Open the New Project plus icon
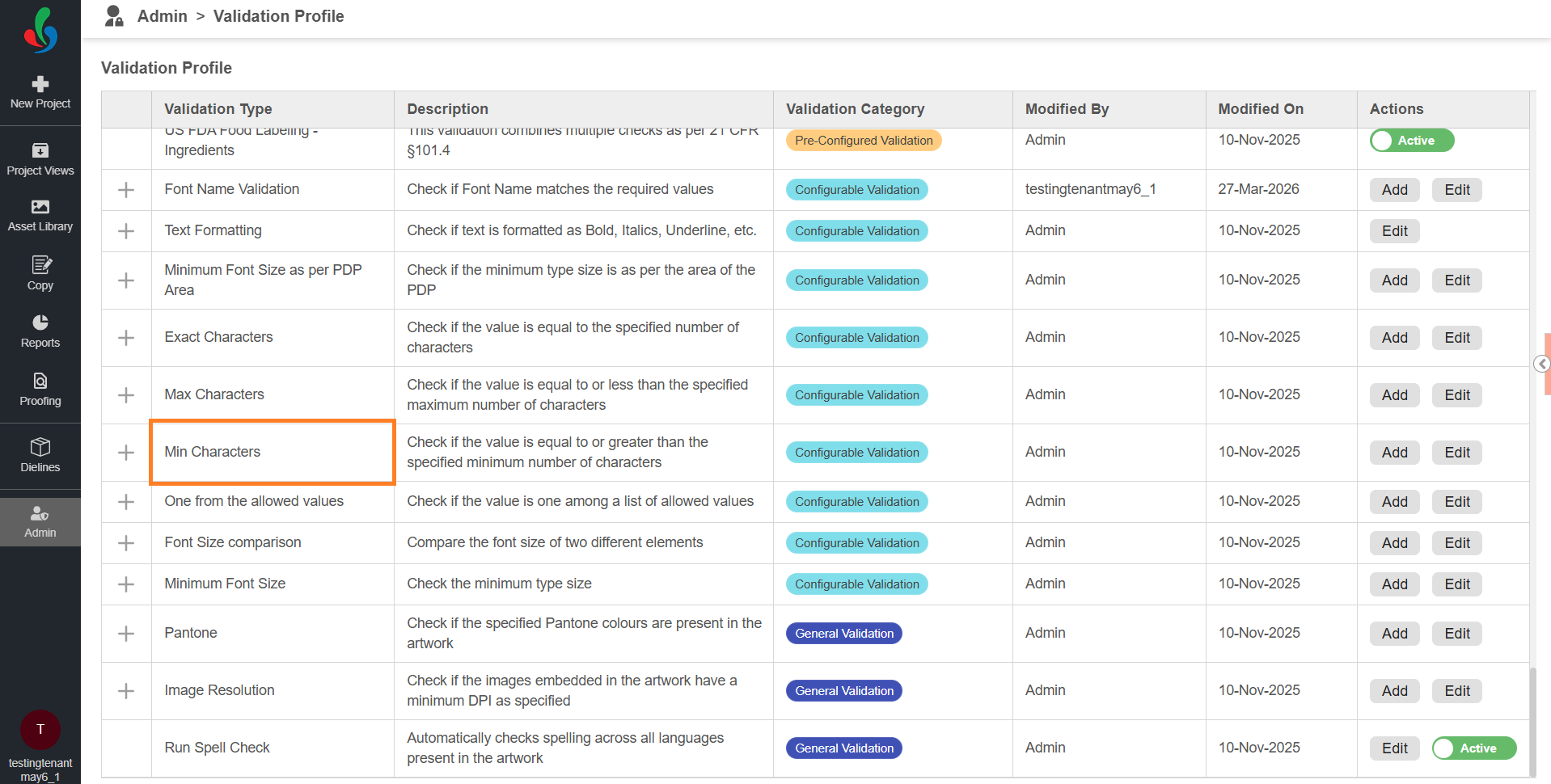The width and height of the screenshot is (1551, 784). (x=40, y=84)
